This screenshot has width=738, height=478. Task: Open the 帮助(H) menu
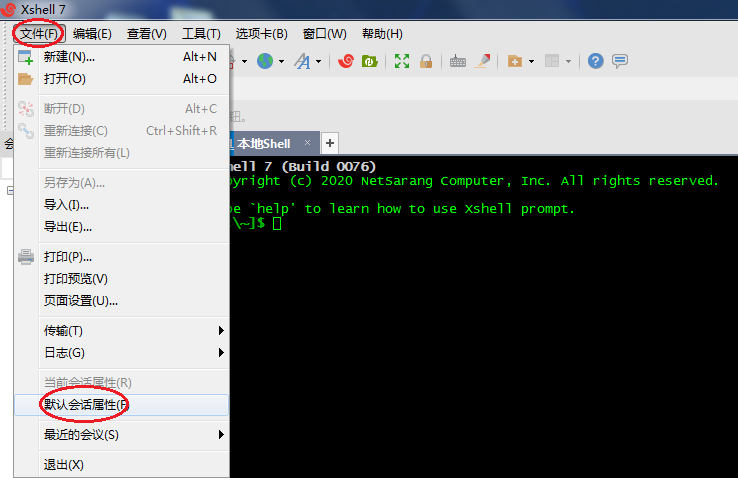tap(382, 34)
